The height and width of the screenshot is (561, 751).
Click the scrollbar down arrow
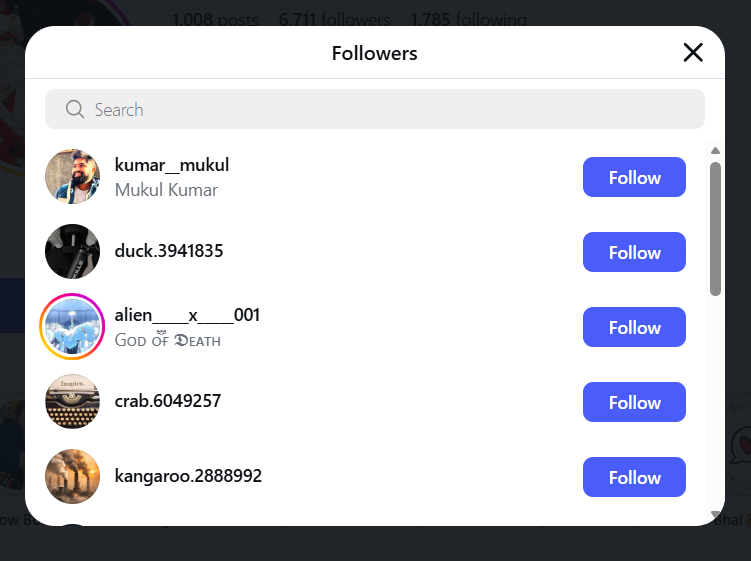tap(715, 516)
